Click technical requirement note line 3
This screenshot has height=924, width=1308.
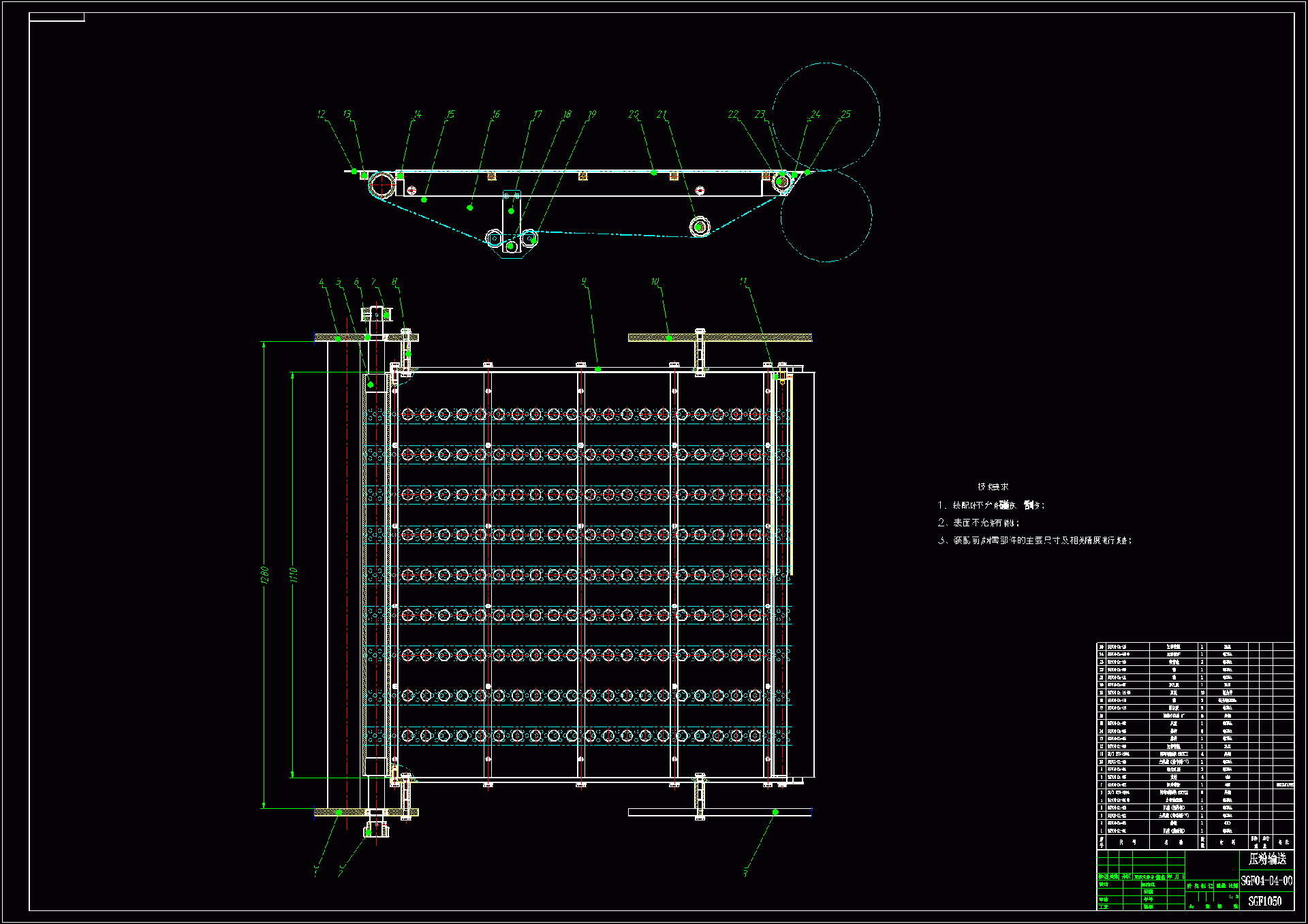pyautogui.click(x=1035, y=540)
